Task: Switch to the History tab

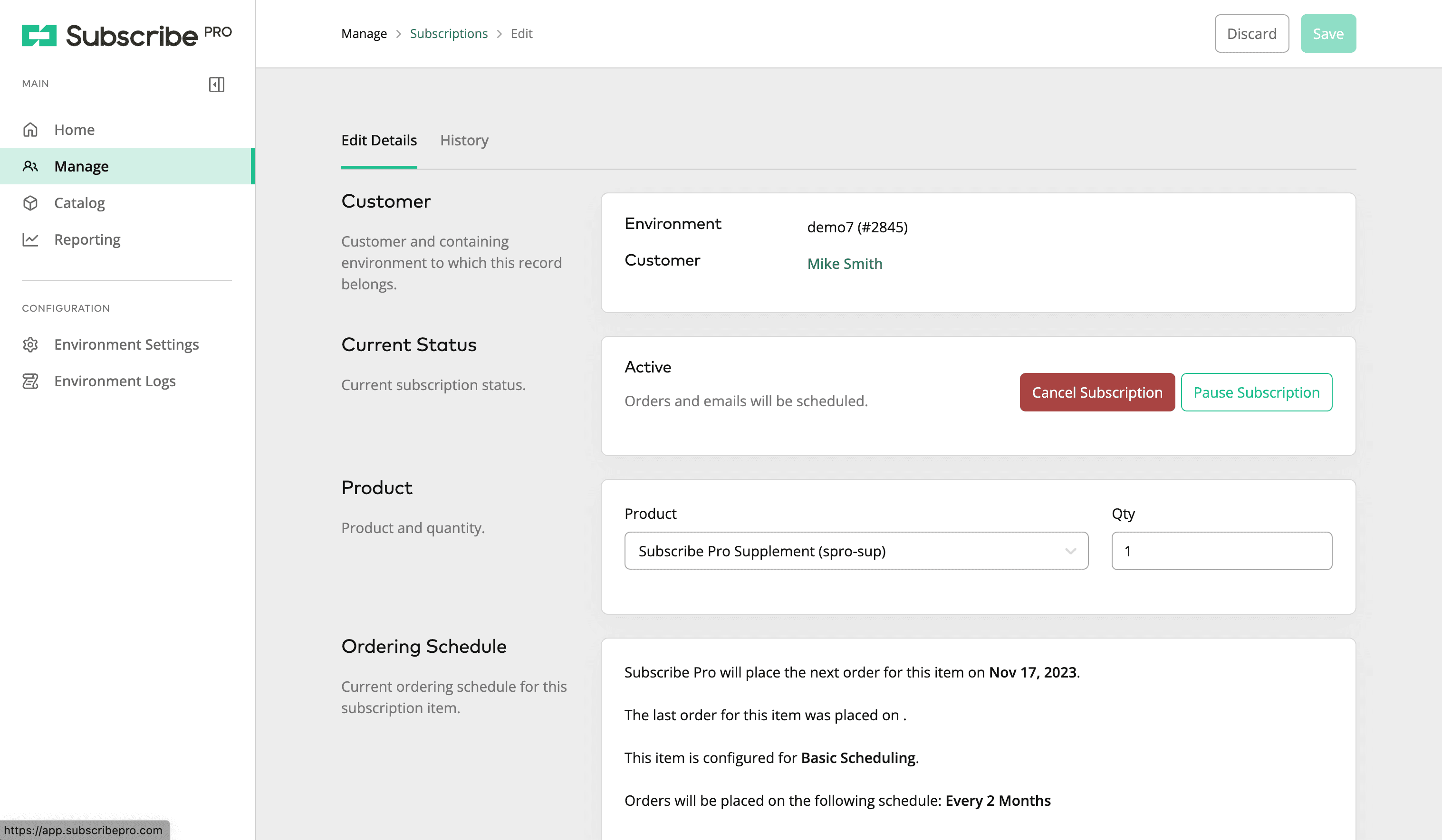Action: pos(464,140)
